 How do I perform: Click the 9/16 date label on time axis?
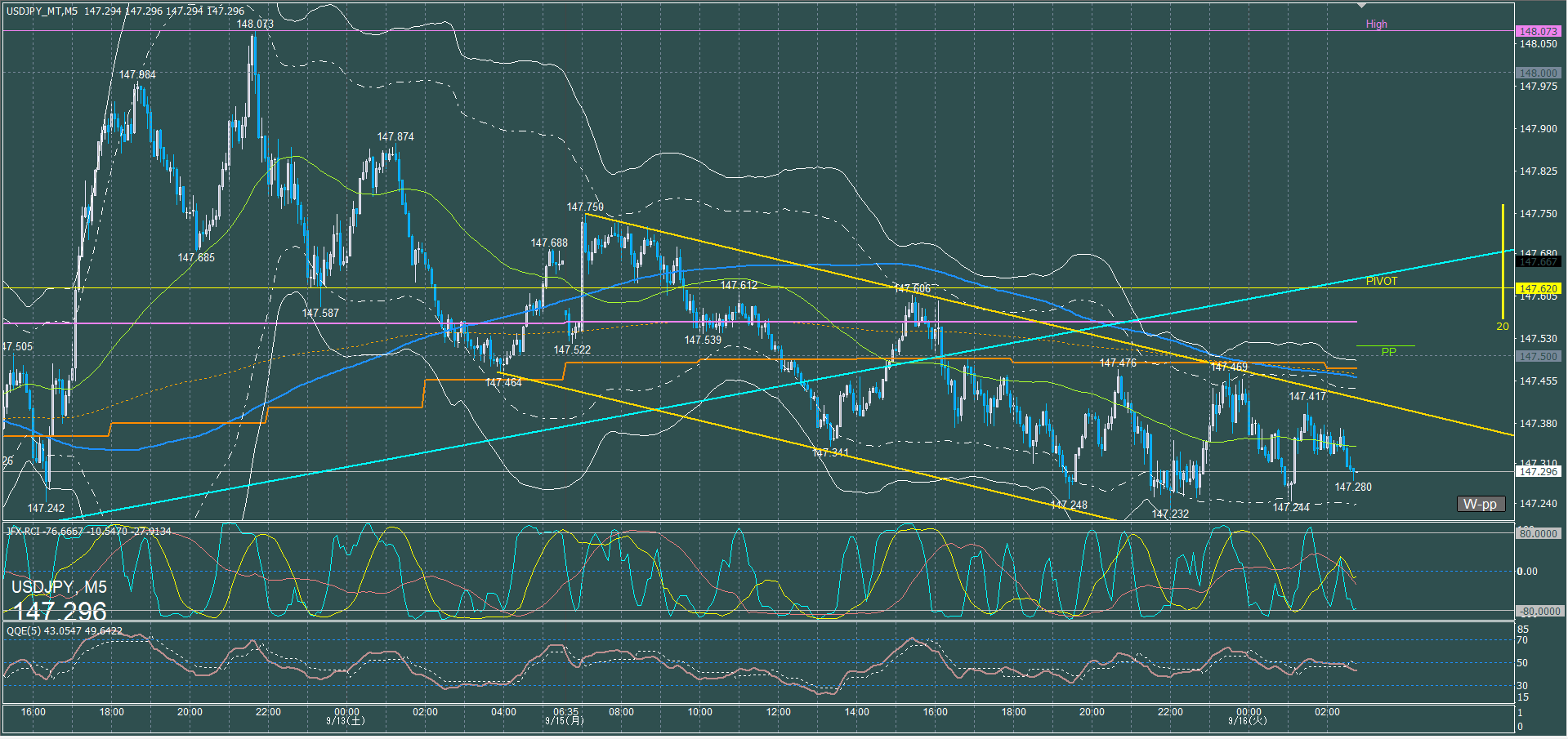pyautogui.click(x=1248, y=721)
